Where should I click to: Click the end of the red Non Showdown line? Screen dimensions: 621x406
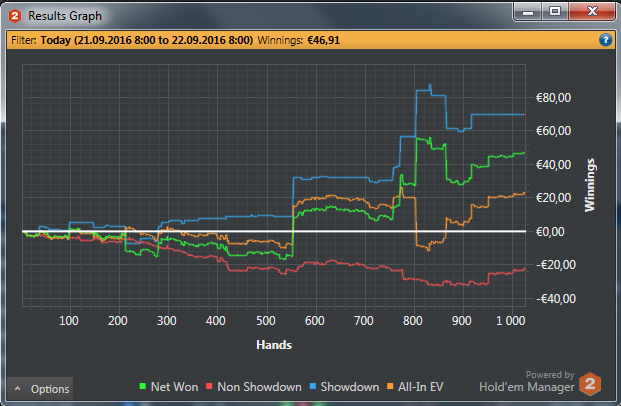click(x=524, y=269)
